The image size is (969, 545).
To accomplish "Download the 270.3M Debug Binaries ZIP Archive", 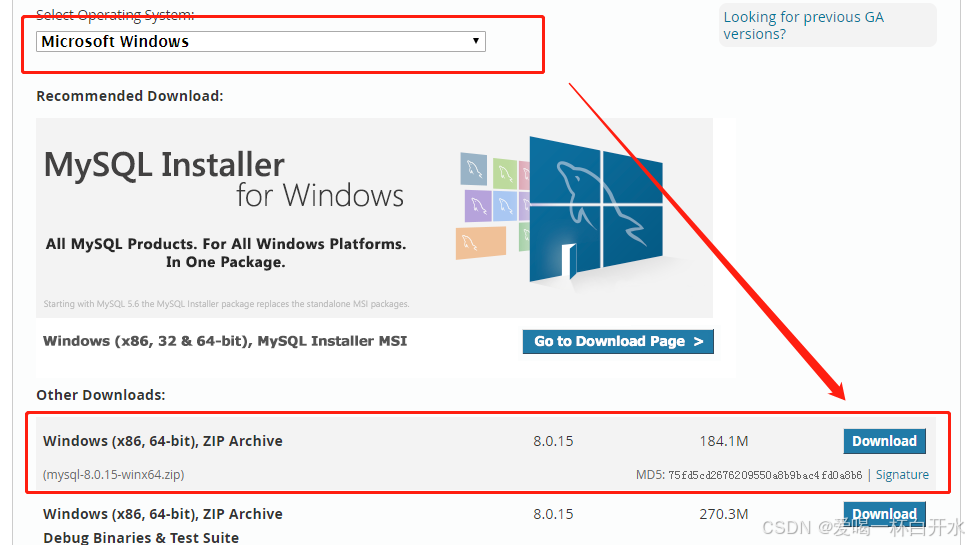I will coord(884,513).
